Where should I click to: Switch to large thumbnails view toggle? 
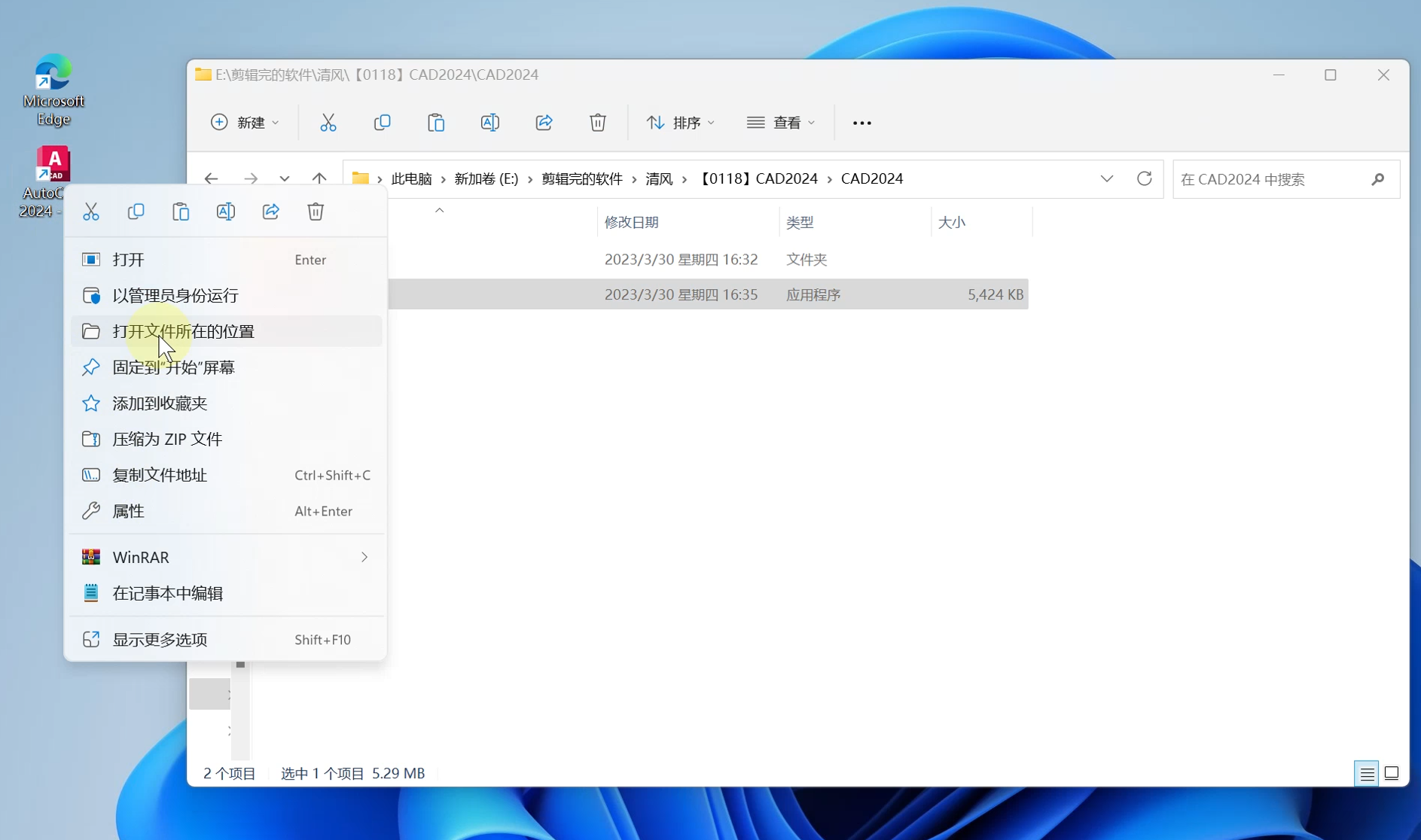pyautogui.click(x=1392, y=774)
